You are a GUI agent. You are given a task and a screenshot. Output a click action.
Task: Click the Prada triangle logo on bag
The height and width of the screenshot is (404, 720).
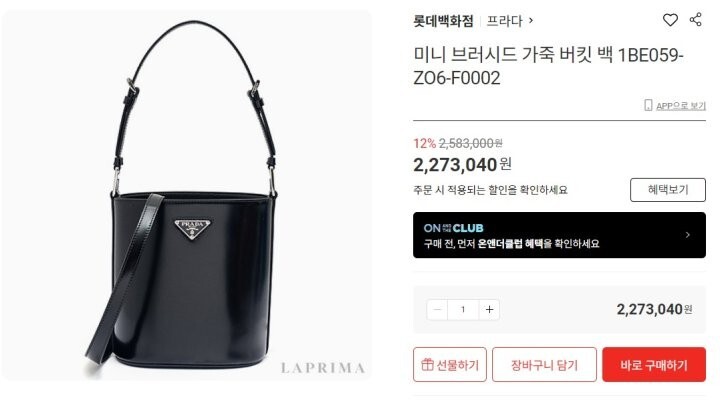(x=192, y=229)
